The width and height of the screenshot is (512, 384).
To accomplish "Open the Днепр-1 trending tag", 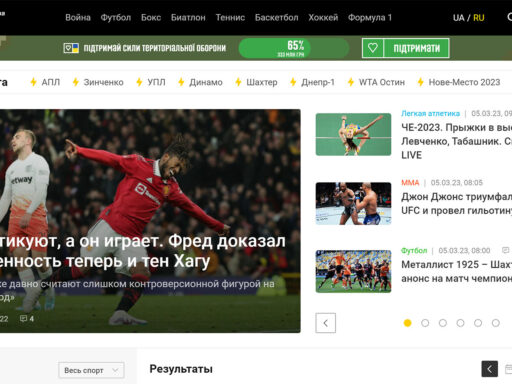I will (x=318, y=82).
